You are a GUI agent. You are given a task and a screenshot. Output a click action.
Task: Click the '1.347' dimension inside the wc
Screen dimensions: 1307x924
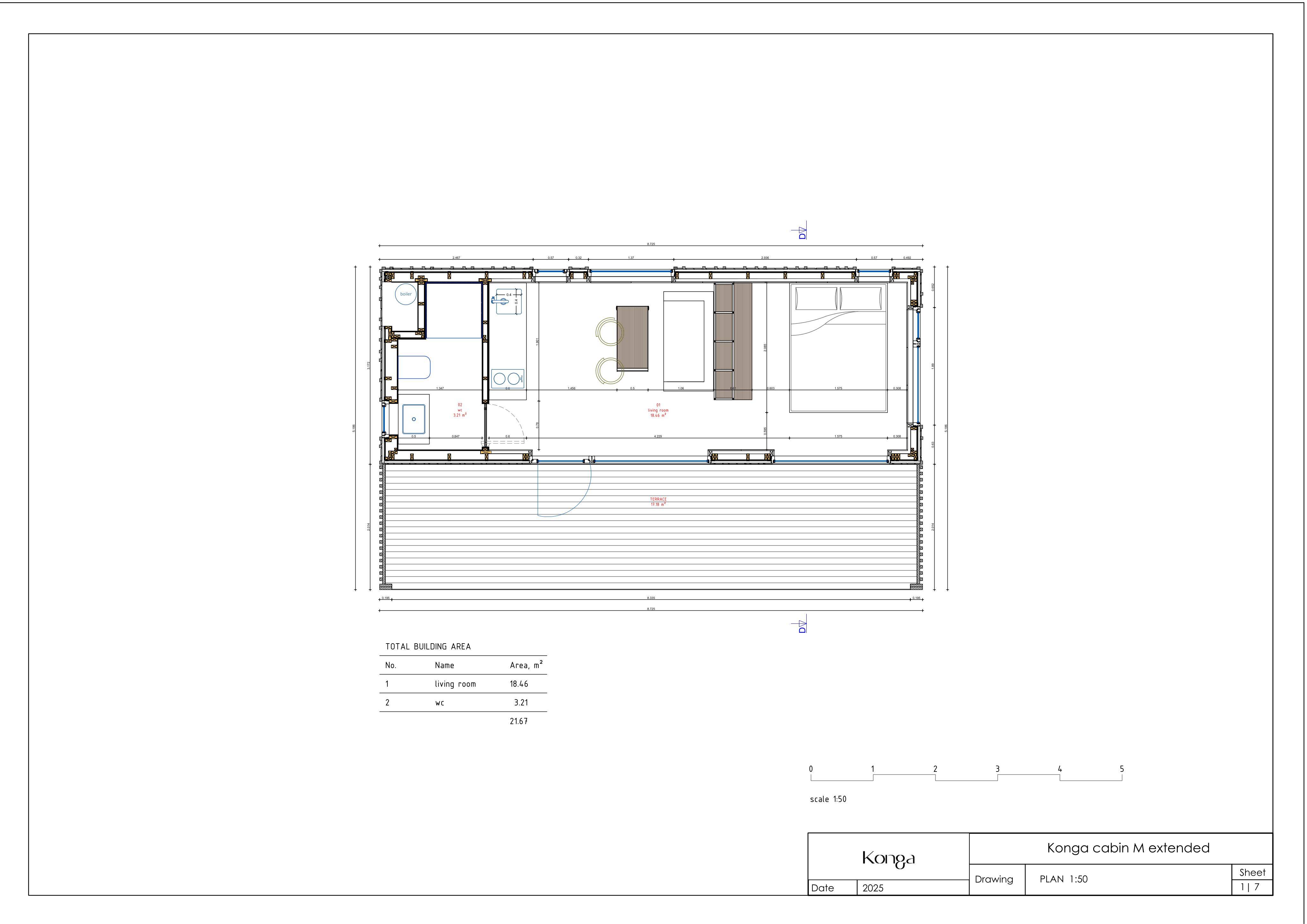440,388
